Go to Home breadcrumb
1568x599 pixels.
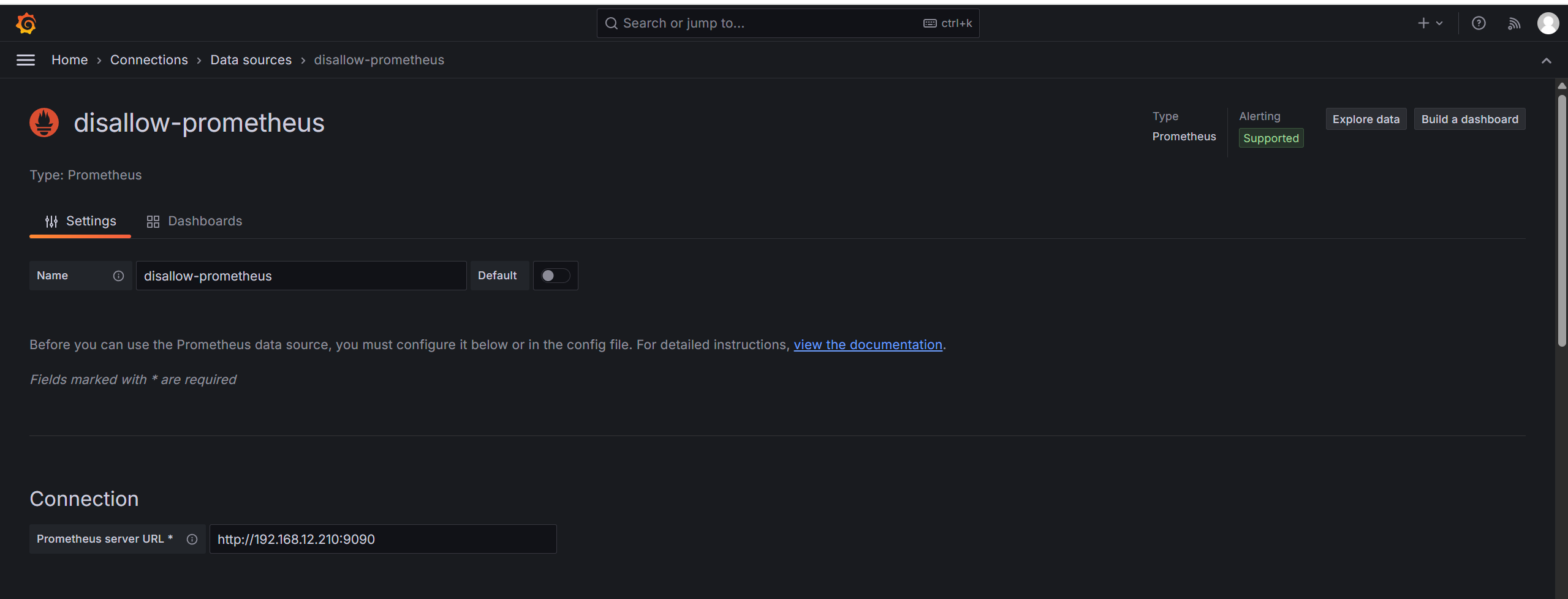point(69,60)
